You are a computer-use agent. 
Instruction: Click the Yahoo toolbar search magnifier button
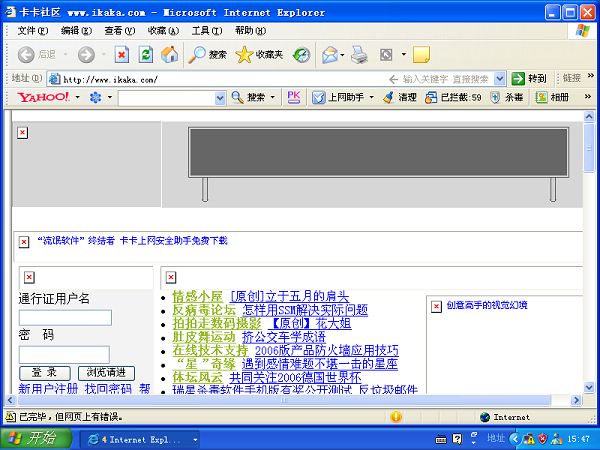tap(248, 98)
